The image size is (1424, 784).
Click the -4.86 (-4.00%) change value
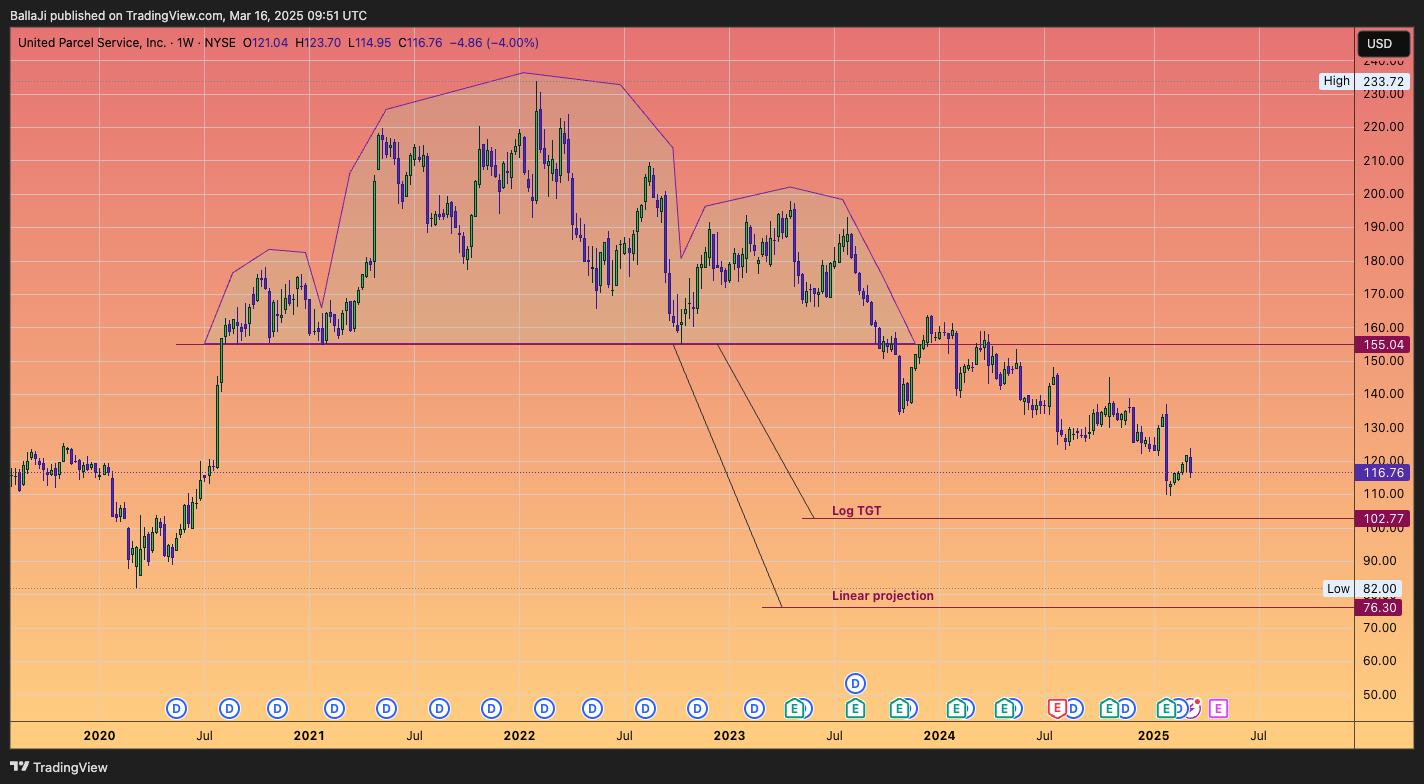tap(494, 43)
